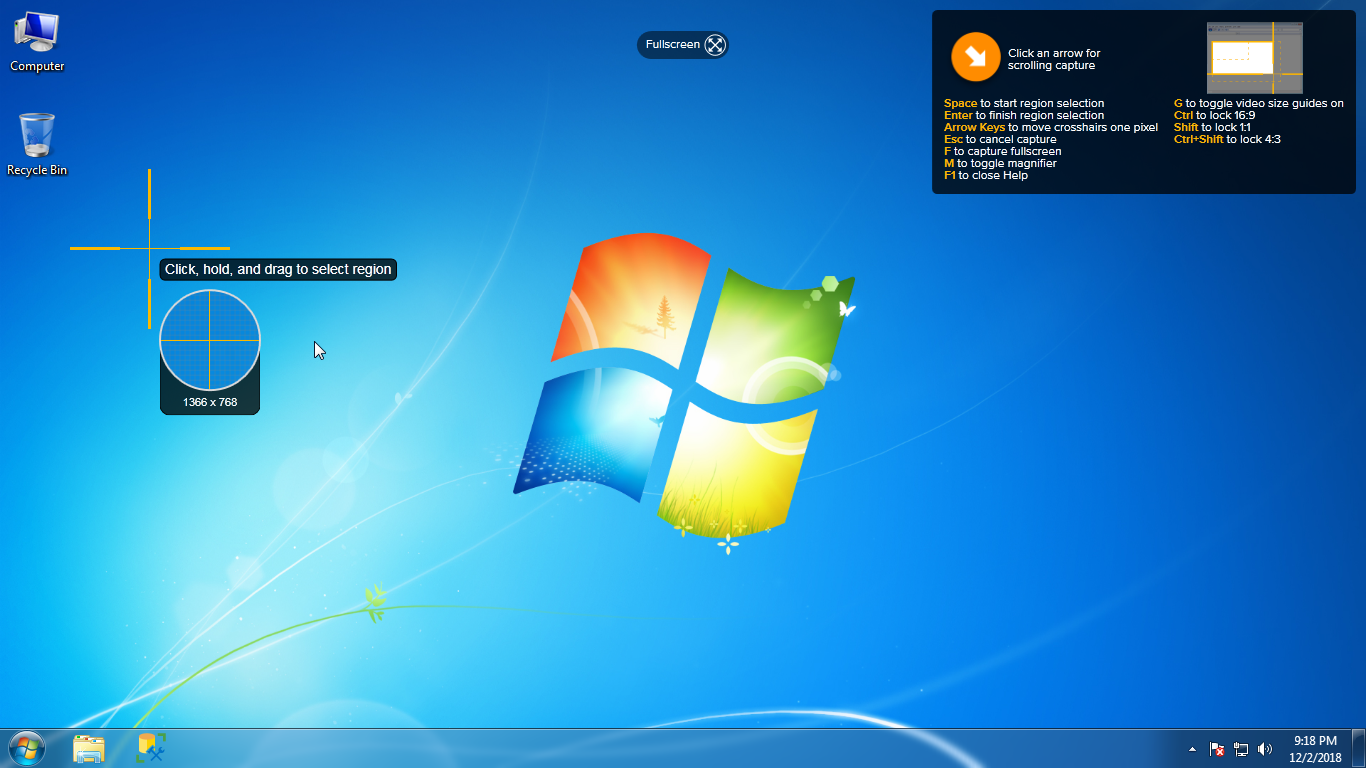Open Action Center flag icon

[1217, 749]
